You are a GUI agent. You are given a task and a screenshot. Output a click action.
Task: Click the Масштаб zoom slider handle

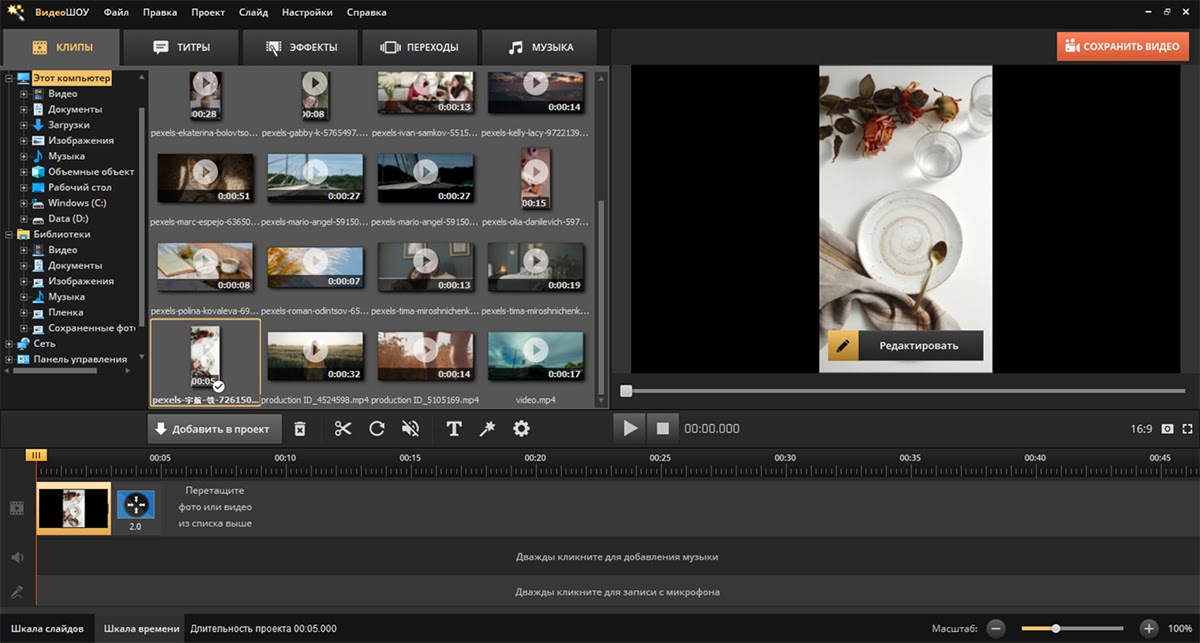click(x=1055, y=628)
